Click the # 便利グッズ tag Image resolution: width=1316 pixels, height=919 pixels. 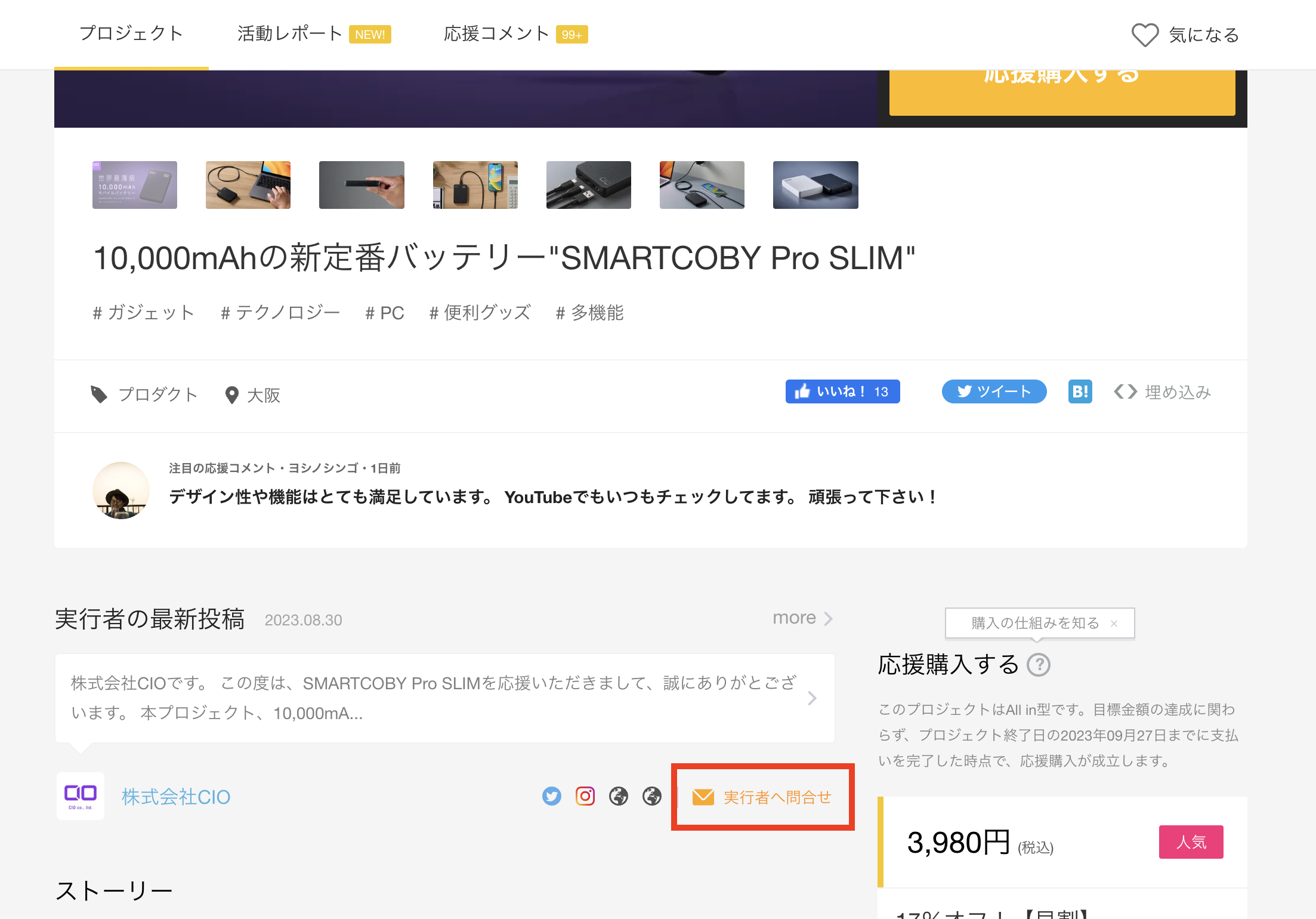click(x=480, y=313)
